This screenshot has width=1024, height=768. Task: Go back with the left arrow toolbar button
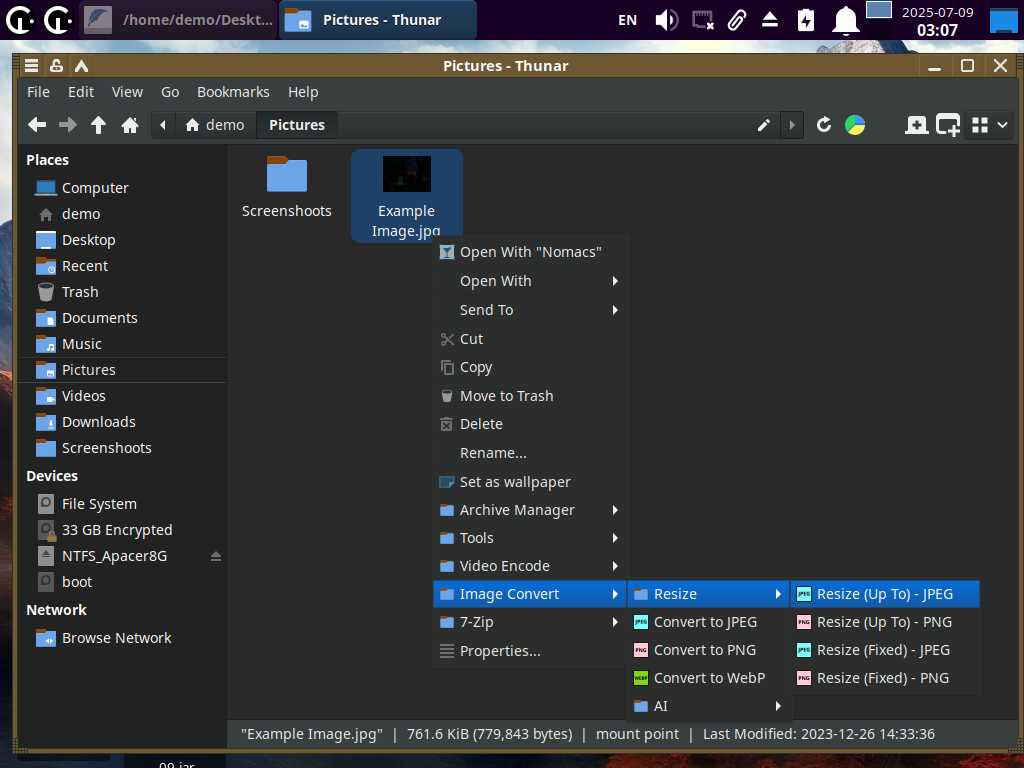click(x=37, y=124)
